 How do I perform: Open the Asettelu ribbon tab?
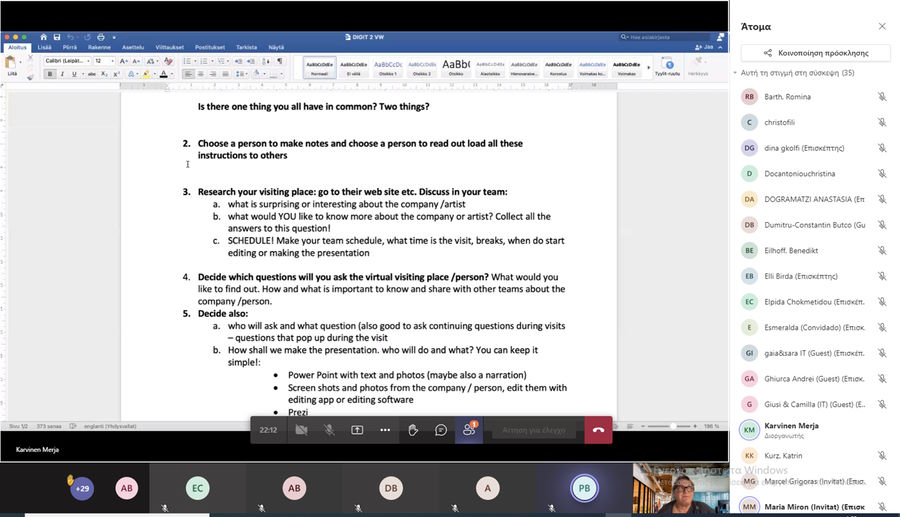tap(132, 47)
